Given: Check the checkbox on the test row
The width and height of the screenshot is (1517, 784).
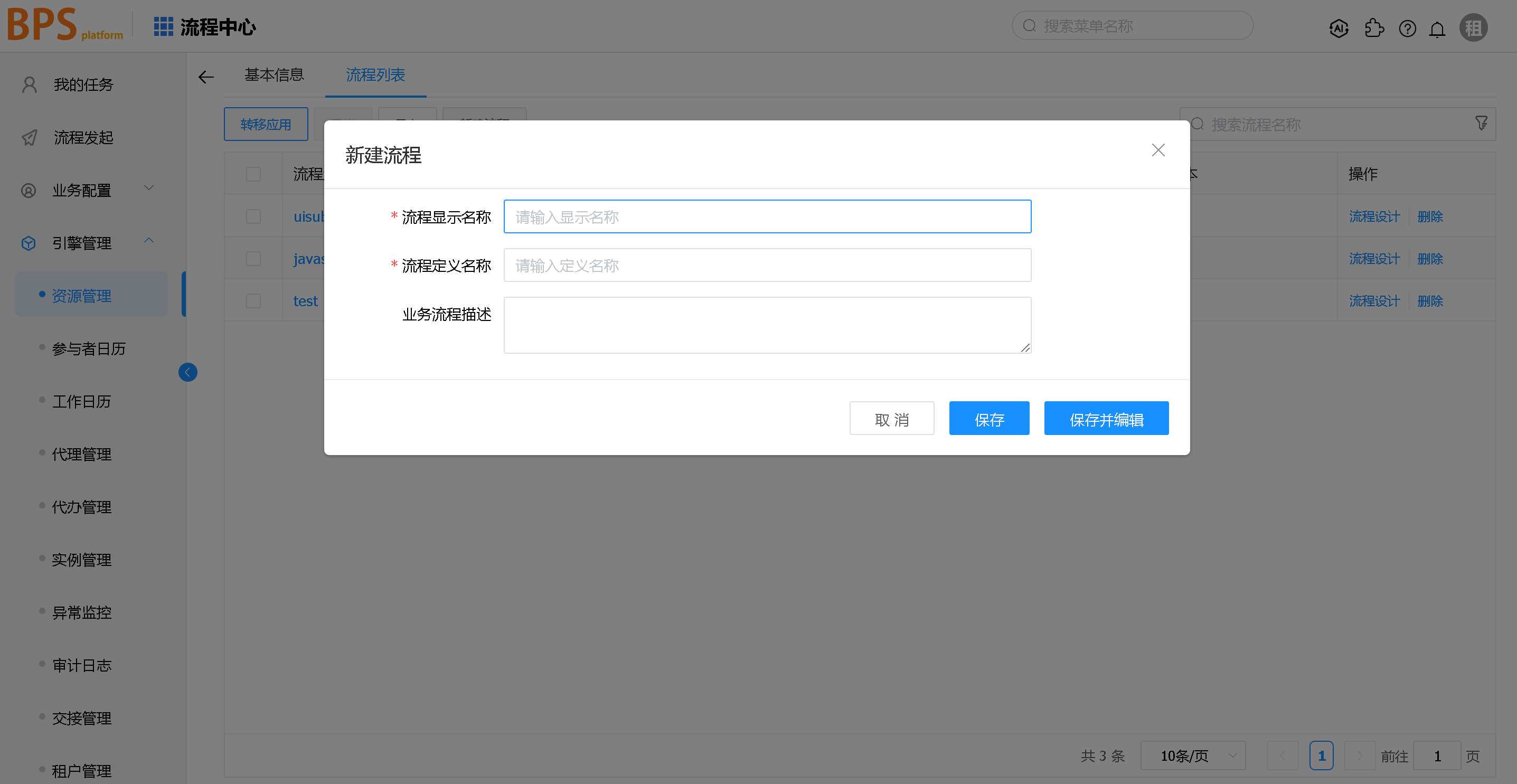Looking at the screenshot, I should [x=253, y=300].
